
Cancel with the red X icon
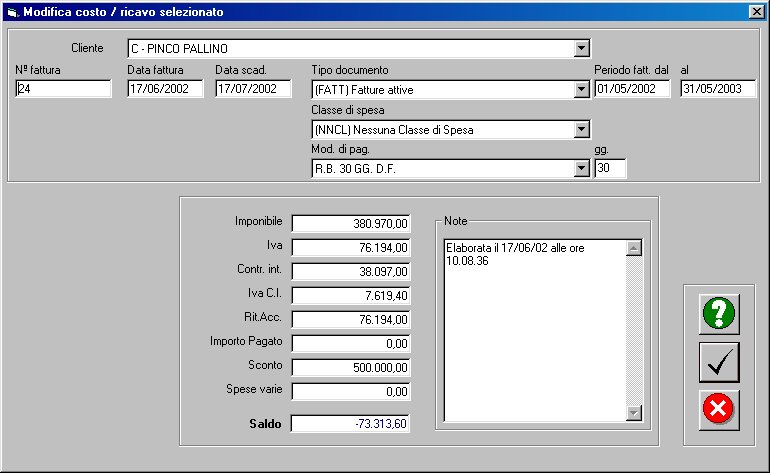point(719,410)
